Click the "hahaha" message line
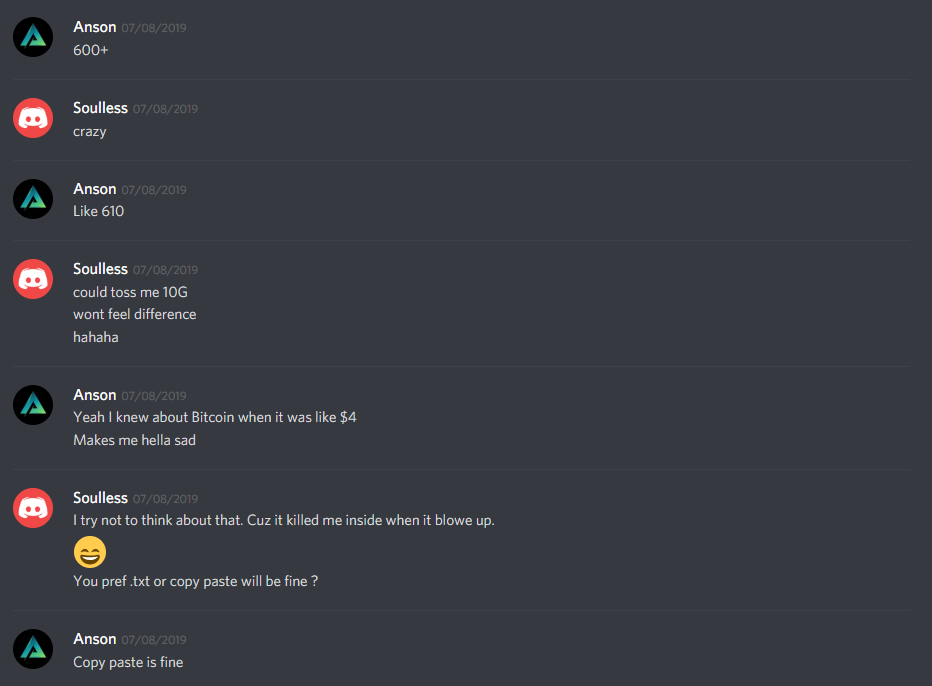 point(96,337)
